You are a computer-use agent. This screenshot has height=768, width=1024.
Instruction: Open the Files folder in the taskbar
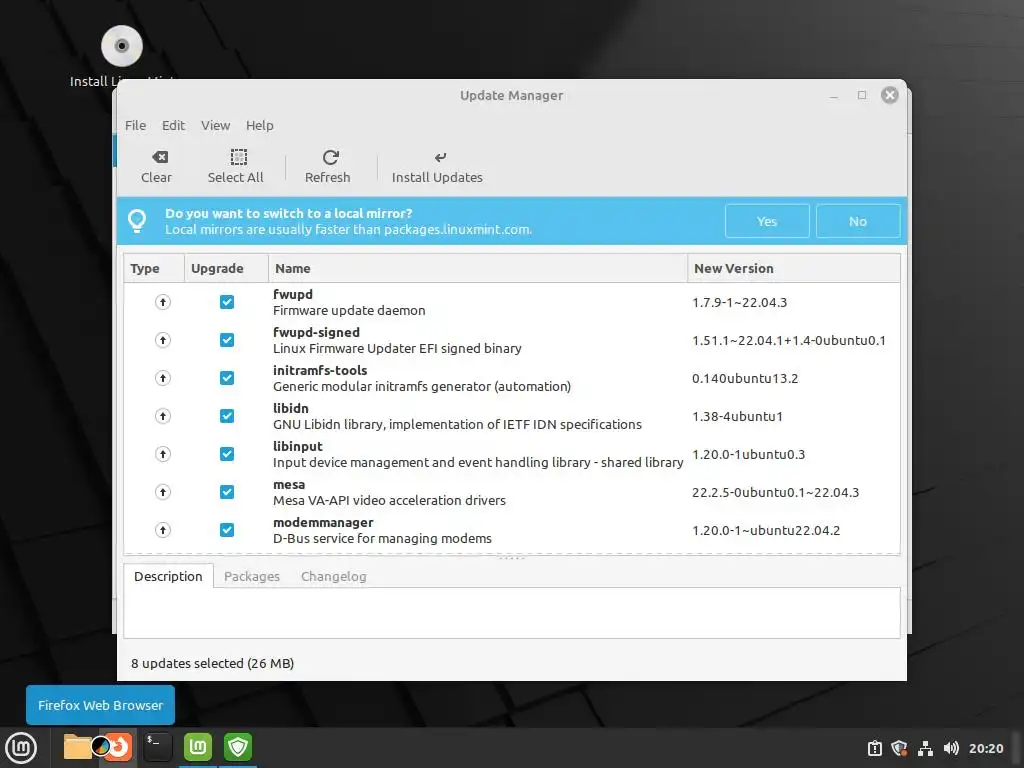point(77,746)
